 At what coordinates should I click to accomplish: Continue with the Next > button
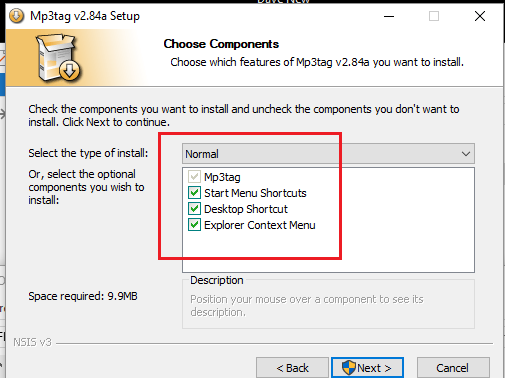[367, 368]
